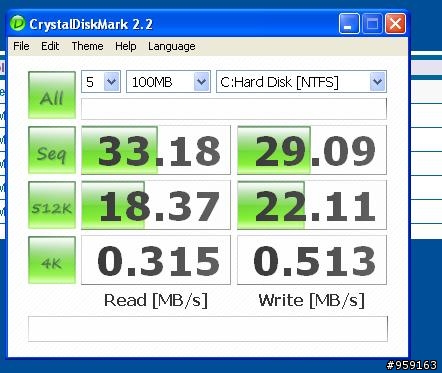
Task: Open the File menu
Action: coord(21,46)
